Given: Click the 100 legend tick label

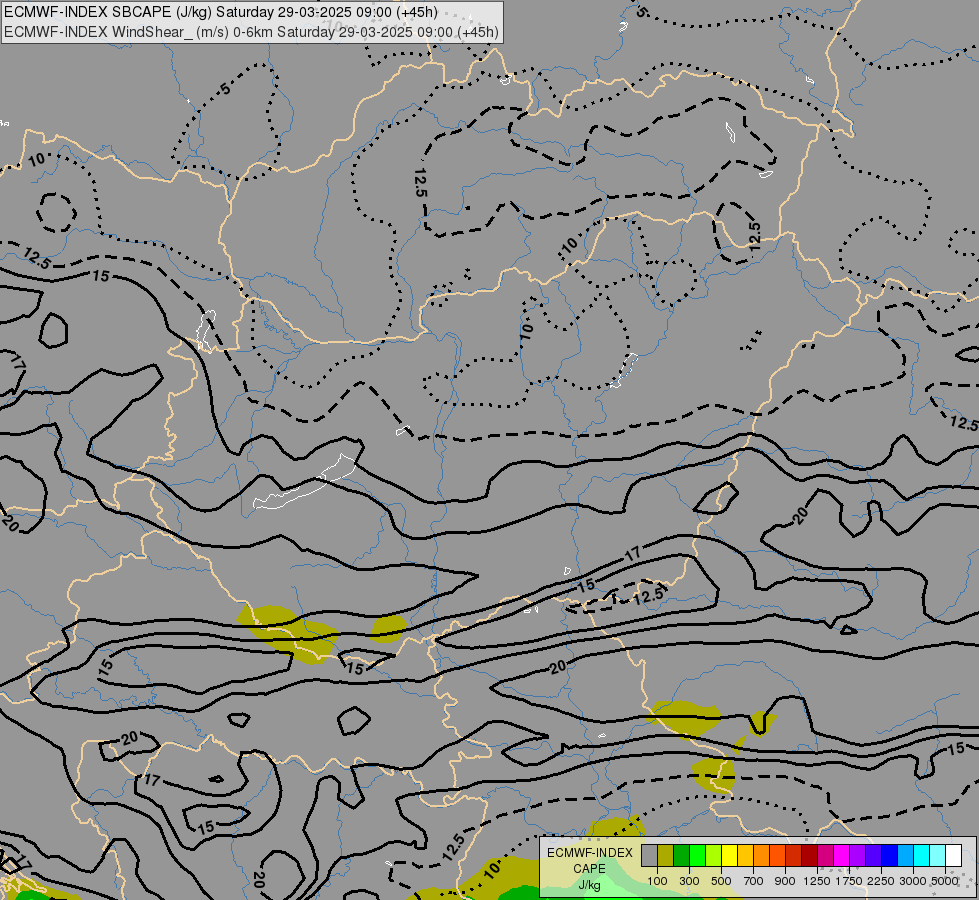Looking at the screenshot, I should pyautogui.click(x=657, y=881).
